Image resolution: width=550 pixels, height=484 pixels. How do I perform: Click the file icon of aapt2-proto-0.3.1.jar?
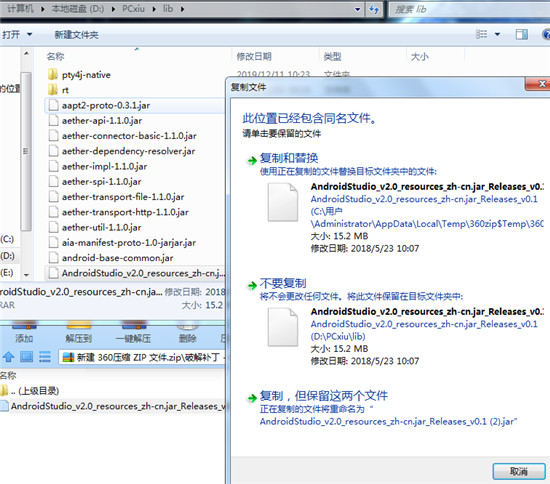(53, 106)
